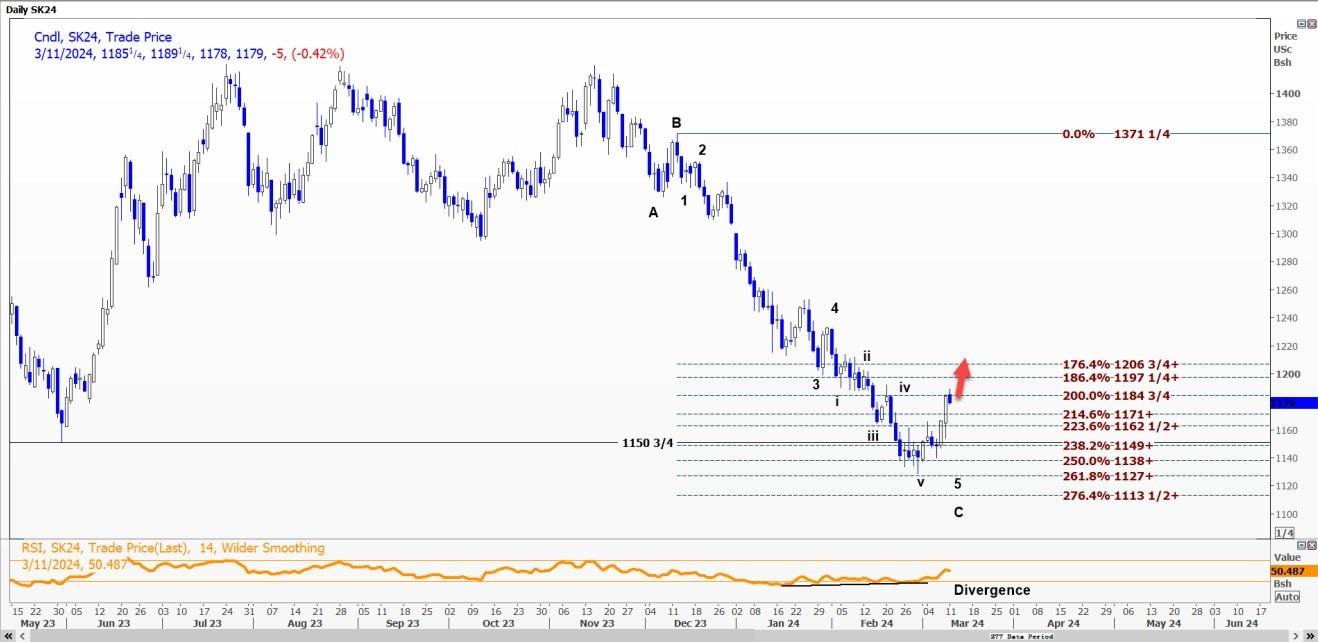Select the 223.6% 1162 1/2+ Fibonacci label

click(1122, 426)
